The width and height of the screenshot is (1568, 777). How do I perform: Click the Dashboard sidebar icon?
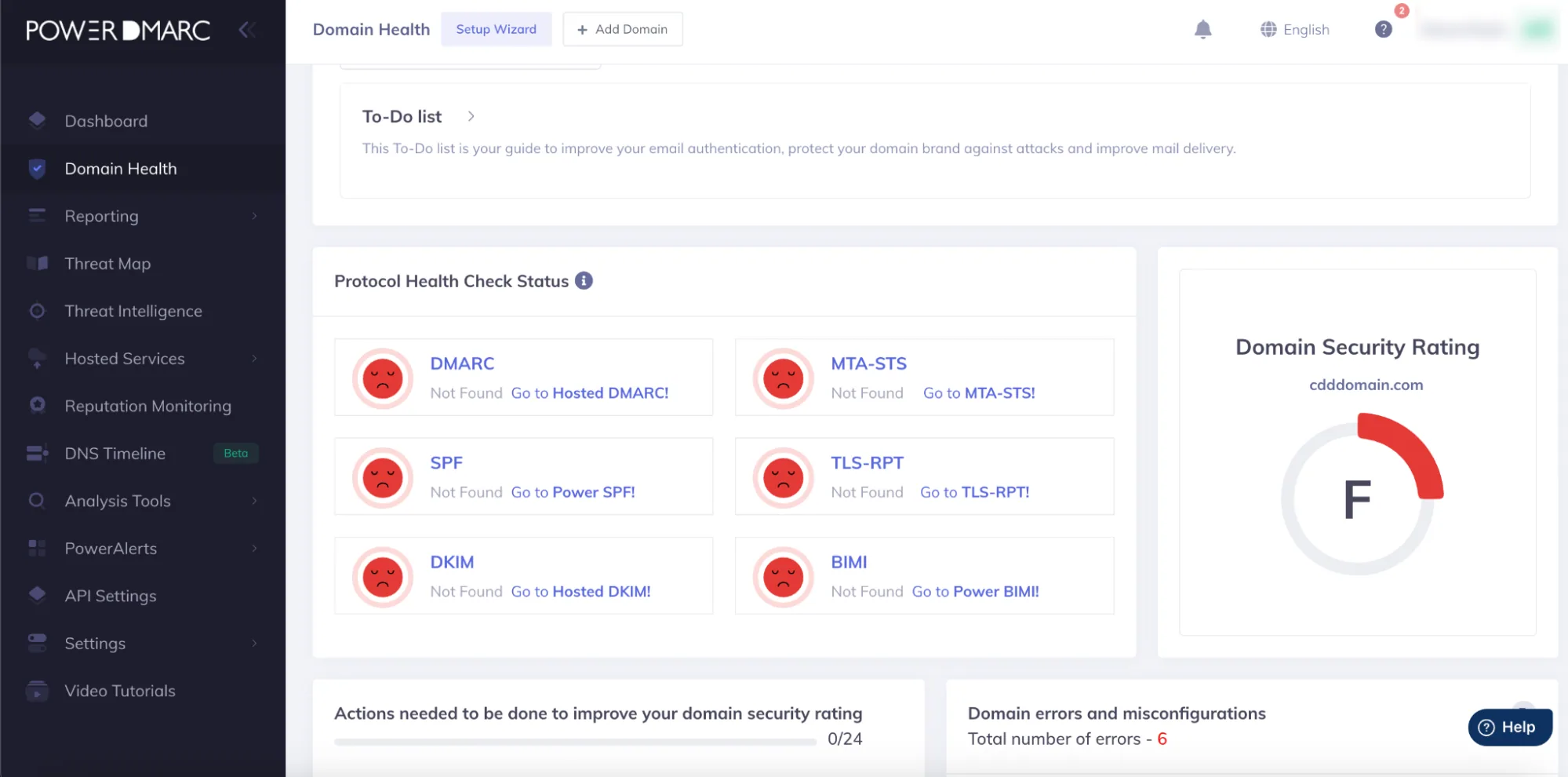tap(37, 120)
